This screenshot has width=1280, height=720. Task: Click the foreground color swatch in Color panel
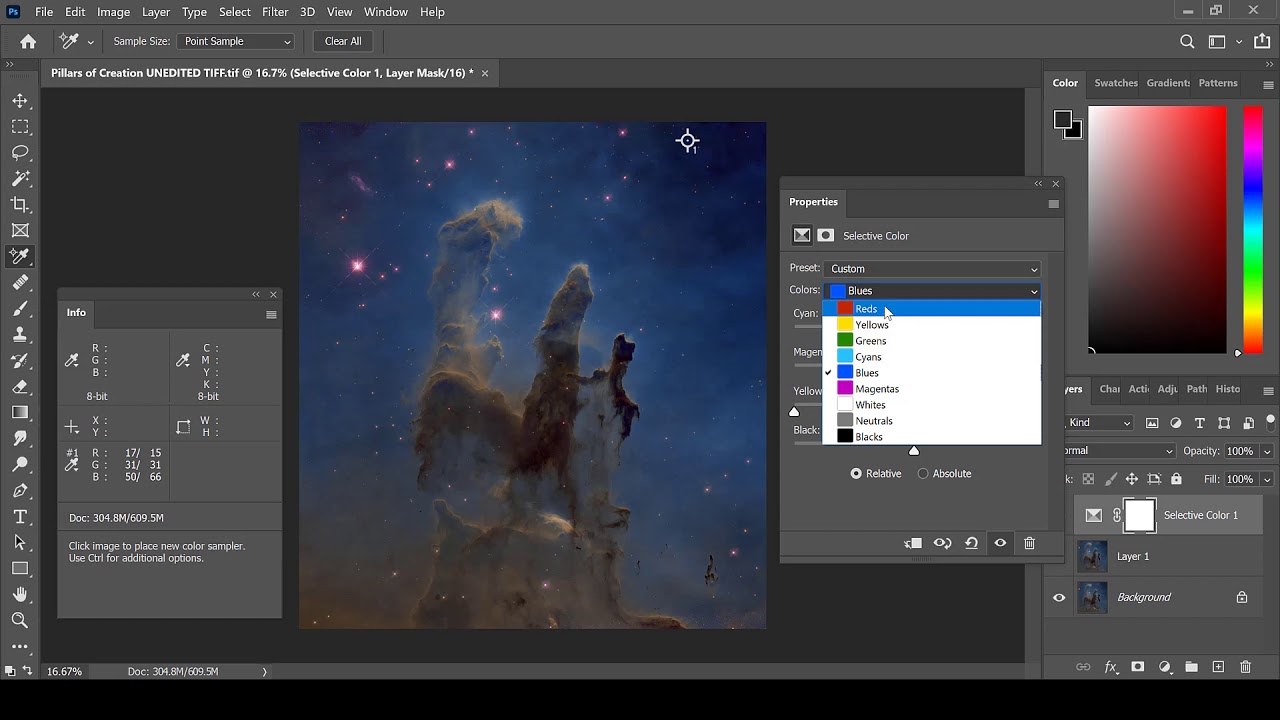(1063, 121)
